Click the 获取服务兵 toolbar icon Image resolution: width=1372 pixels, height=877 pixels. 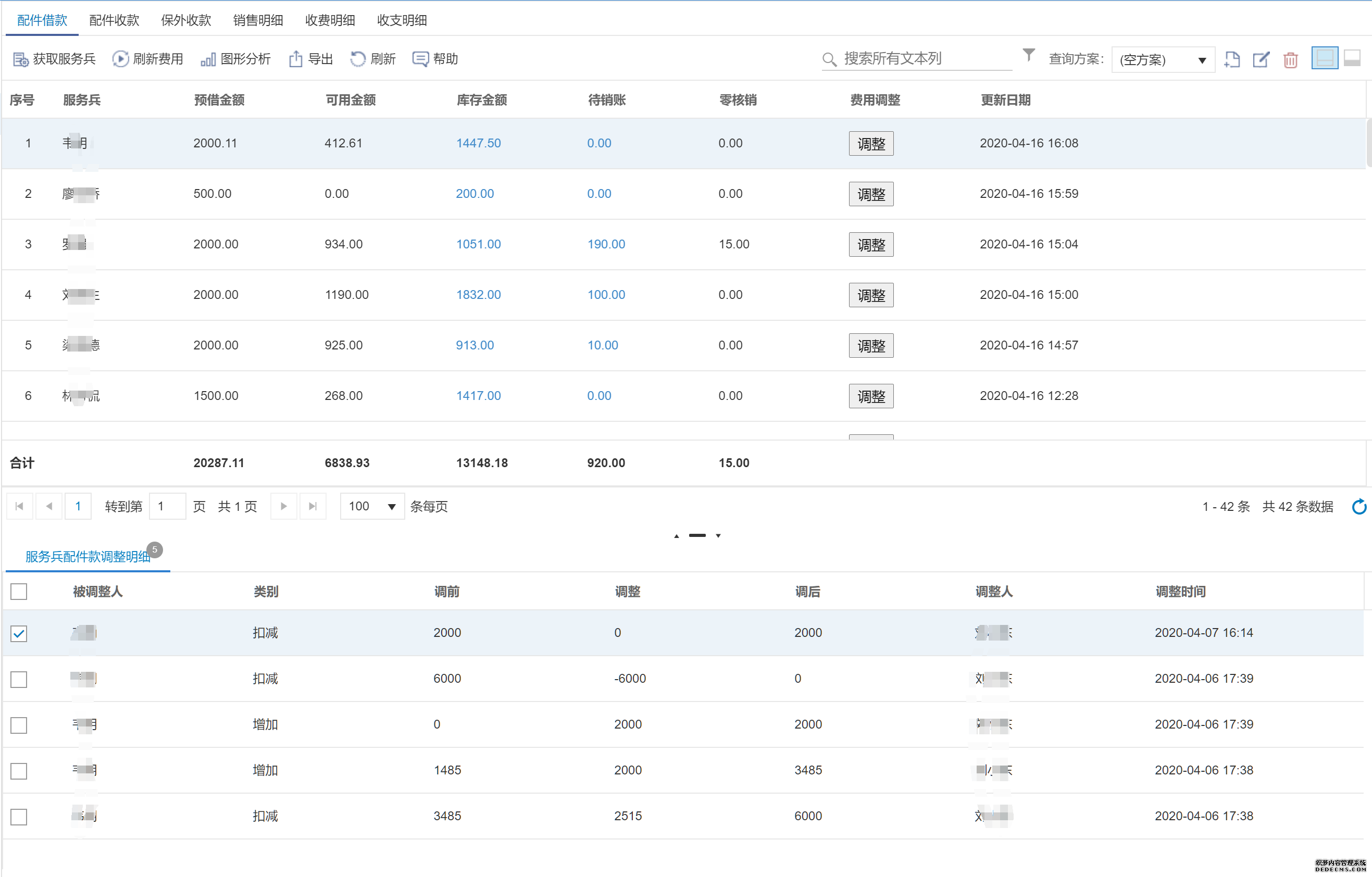[20, 59]
